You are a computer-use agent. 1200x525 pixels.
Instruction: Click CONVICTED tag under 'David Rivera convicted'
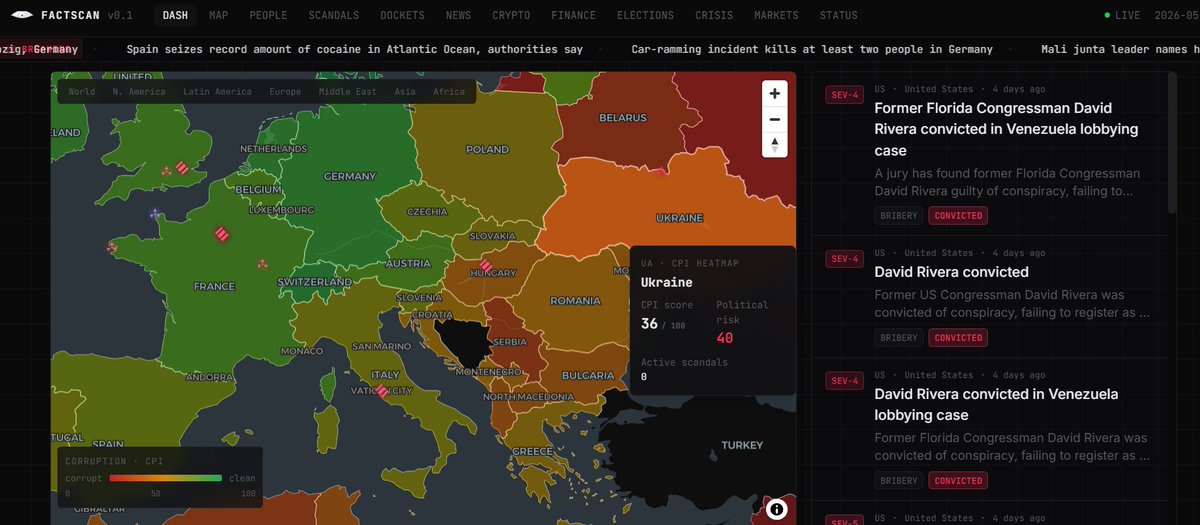tap(958, 338)
